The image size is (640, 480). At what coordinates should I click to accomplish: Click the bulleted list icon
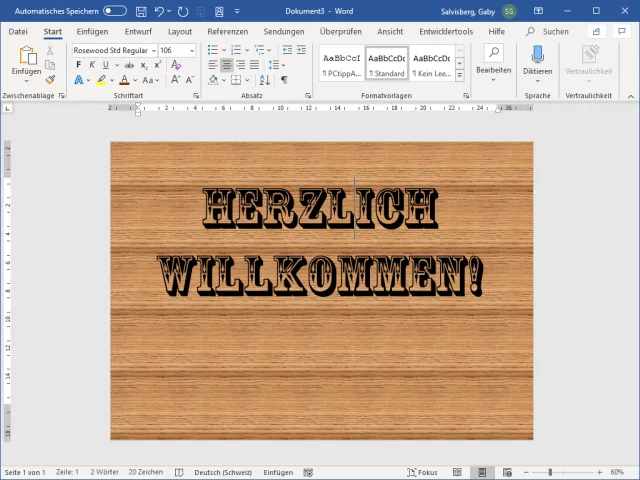(214, 50)
